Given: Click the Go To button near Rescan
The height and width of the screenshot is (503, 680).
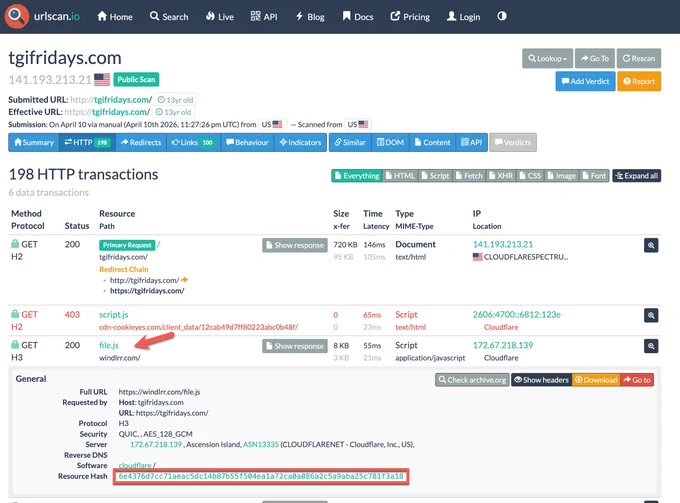Looking at the screenshot, I should [x=595, y=58].
